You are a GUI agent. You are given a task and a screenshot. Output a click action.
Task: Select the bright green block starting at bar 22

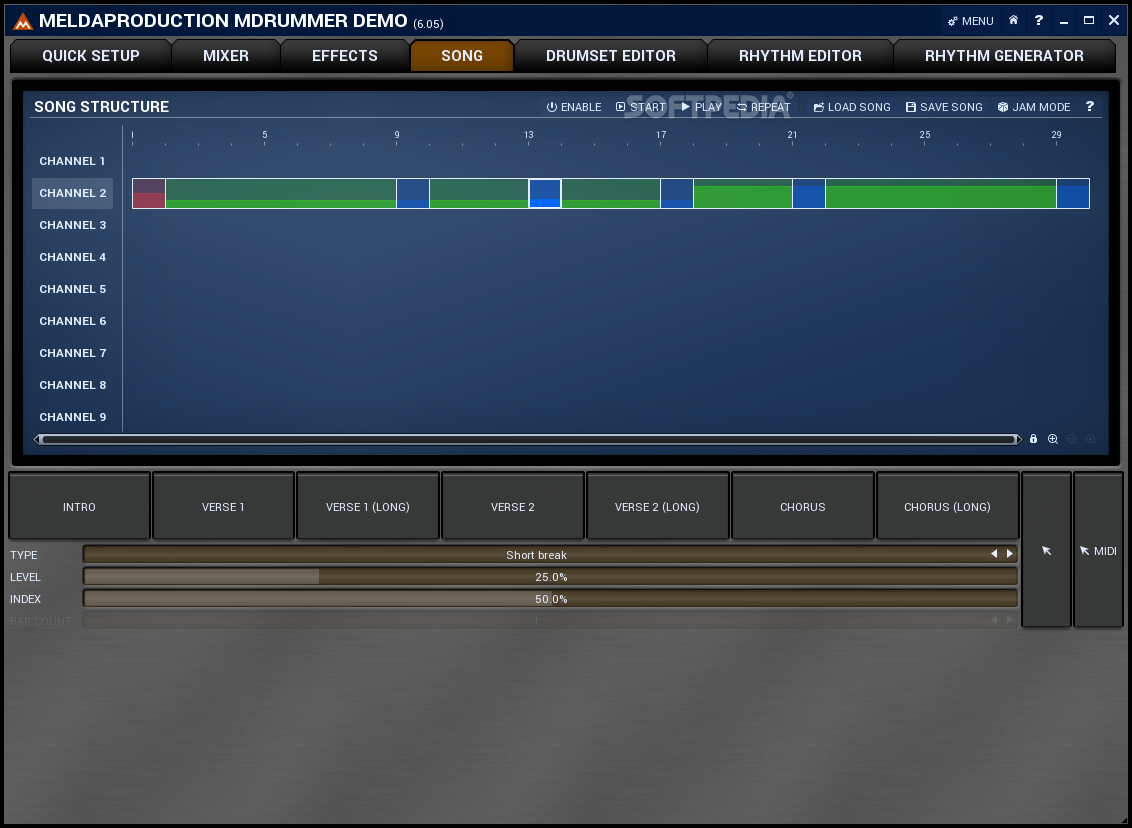click(x=941, y=193)
